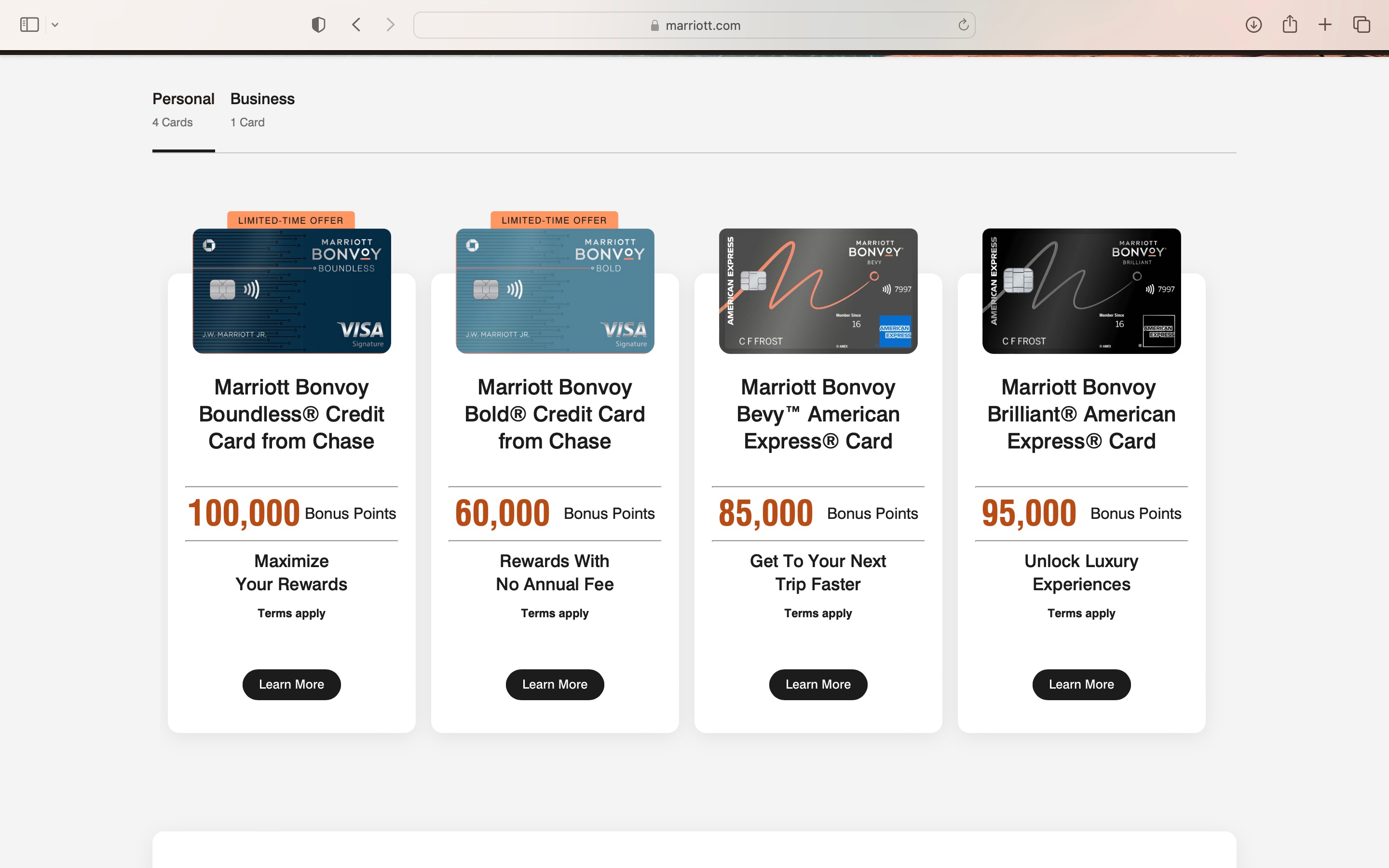Click the Marriott Bonvoy Brilliant card title
Viewport: 1389px width, 868px height.
pos(1081,414)
